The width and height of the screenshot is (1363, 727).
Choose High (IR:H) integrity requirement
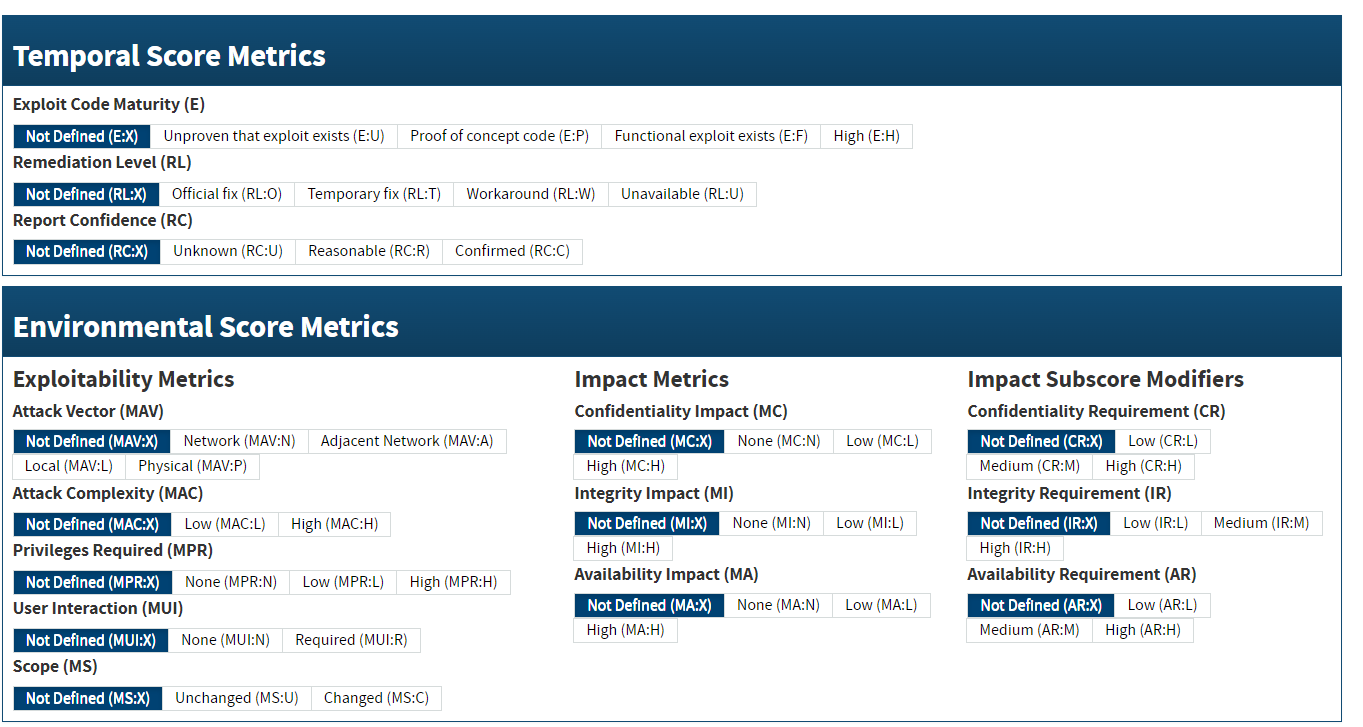click(x=1015, y=548)
